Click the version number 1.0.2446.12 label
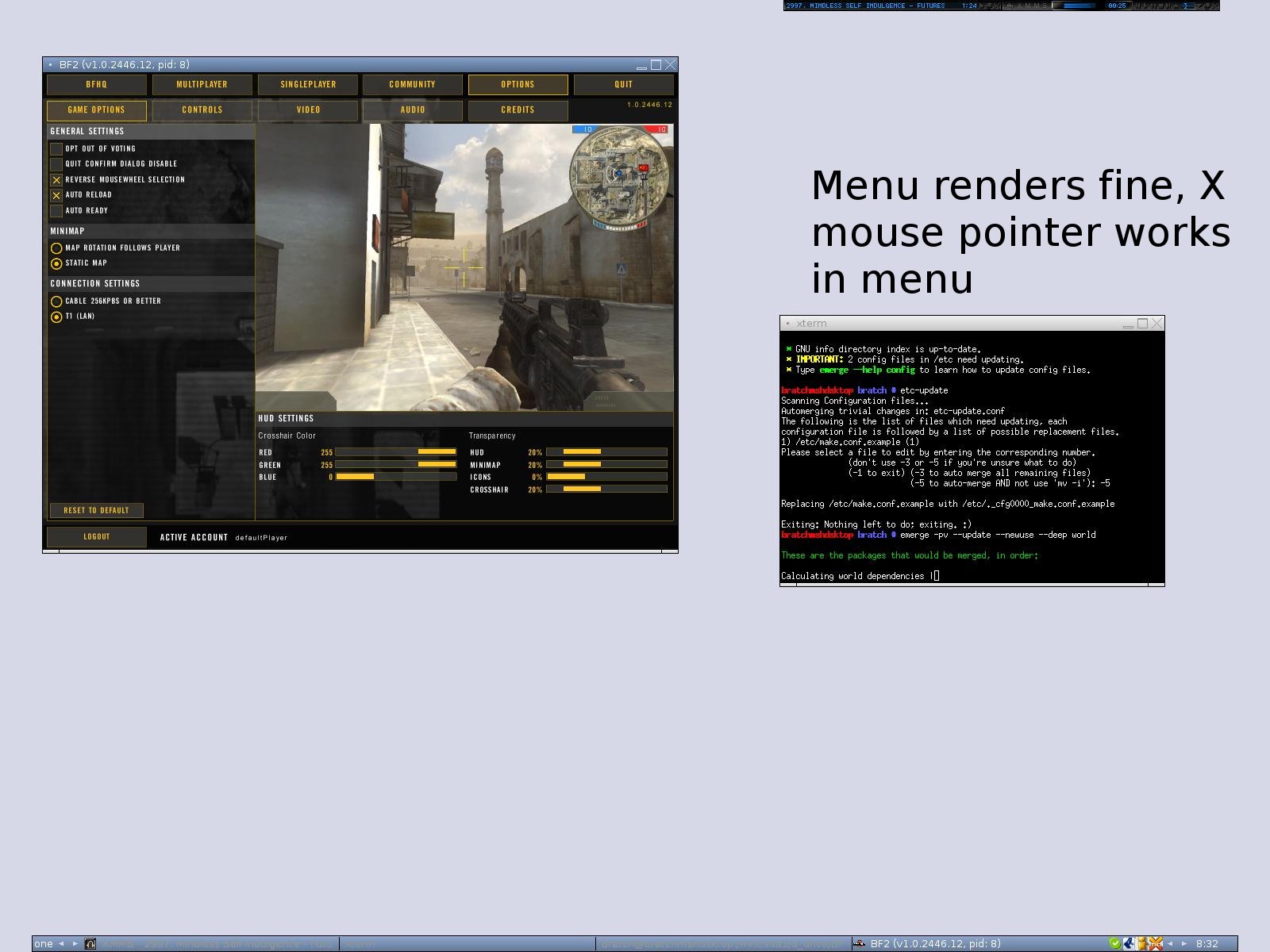 click(x=649, y=105)
